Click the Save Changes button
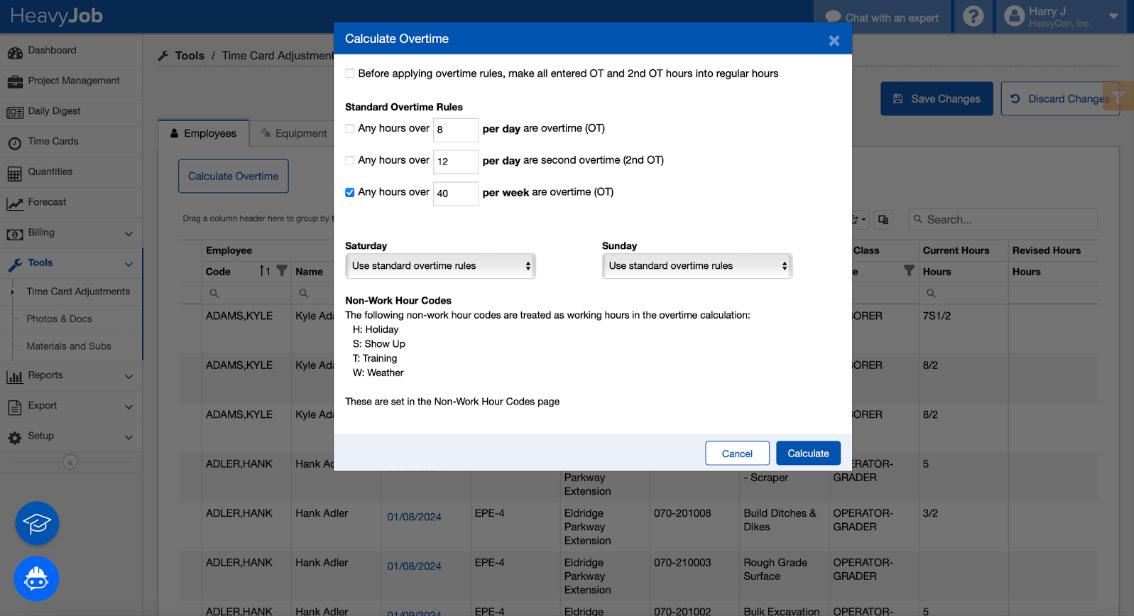This screenshot has height=616, width=1134. (x=937, y=98)
